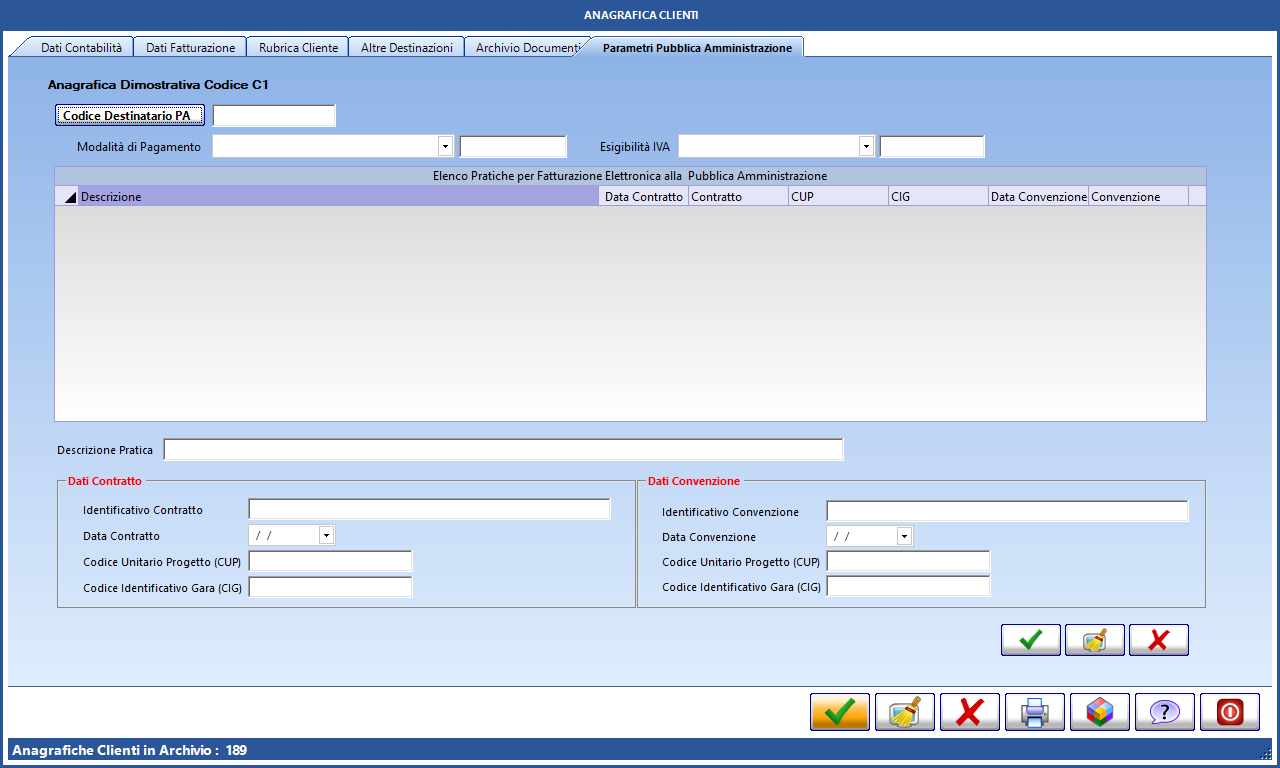This screenshot has width=1280, height=768.
Task: Clear the form with the bottom broom icon
Action: pyautogui.click(x=905, y=712)
